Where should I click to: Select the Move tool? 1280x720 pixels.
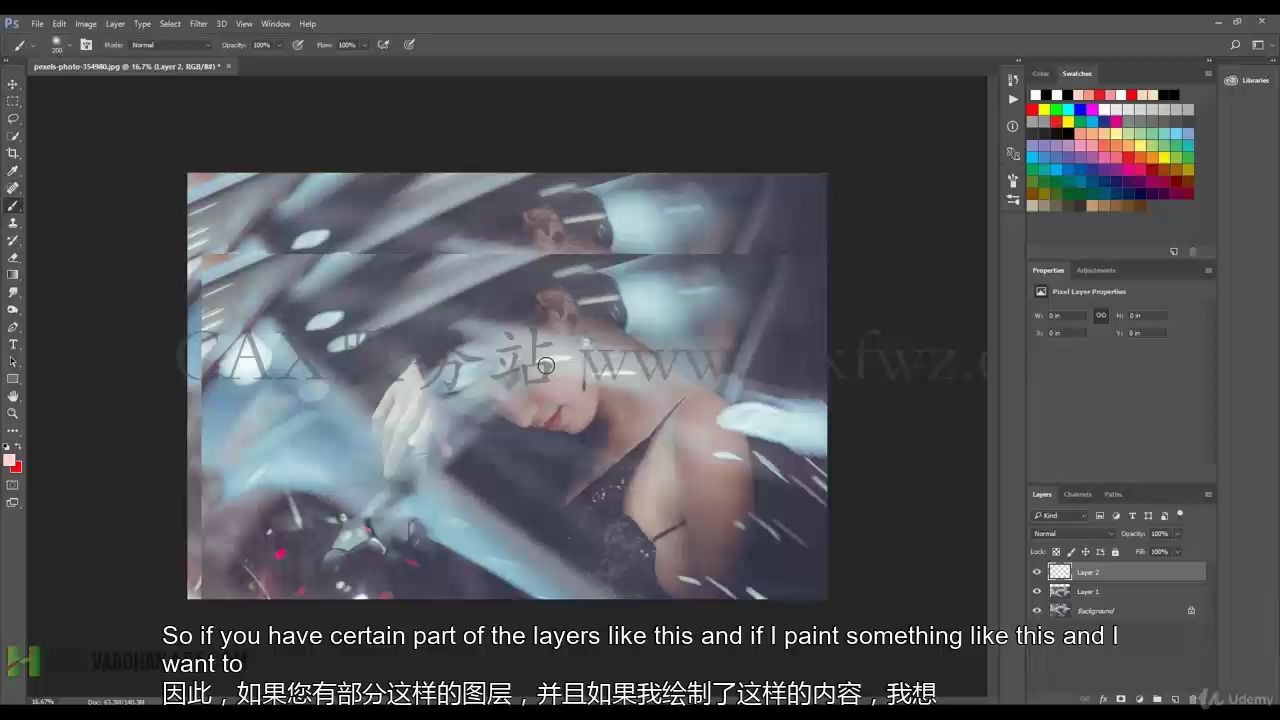point(13,84)
